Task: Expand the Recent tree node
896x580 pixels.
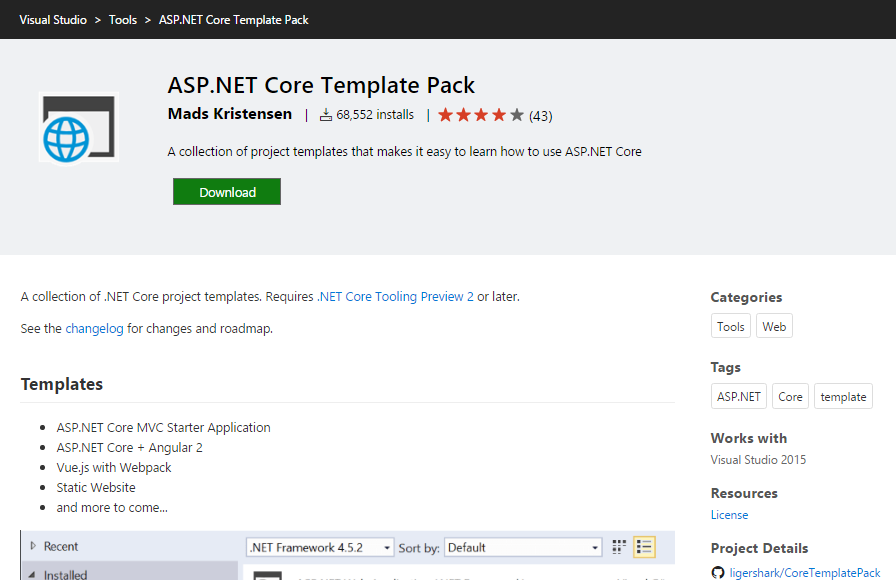Action: [x=33, y=546]
